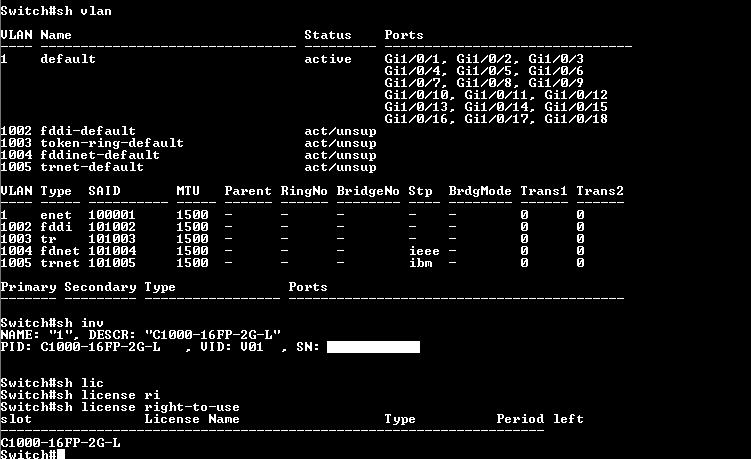Click the 'Primary' column header
The width and height of the screenshot is (751, 459).
click(x=28, y=287)
